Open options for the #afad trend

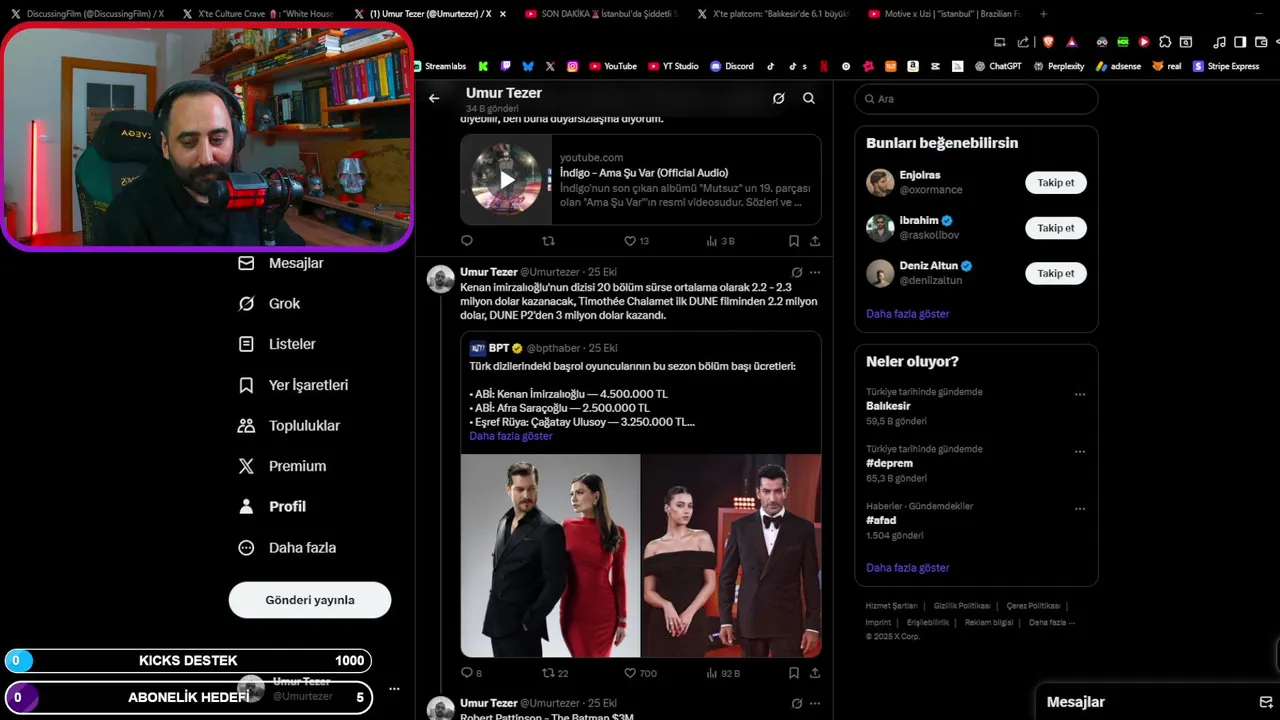[x=1080, y=508]
